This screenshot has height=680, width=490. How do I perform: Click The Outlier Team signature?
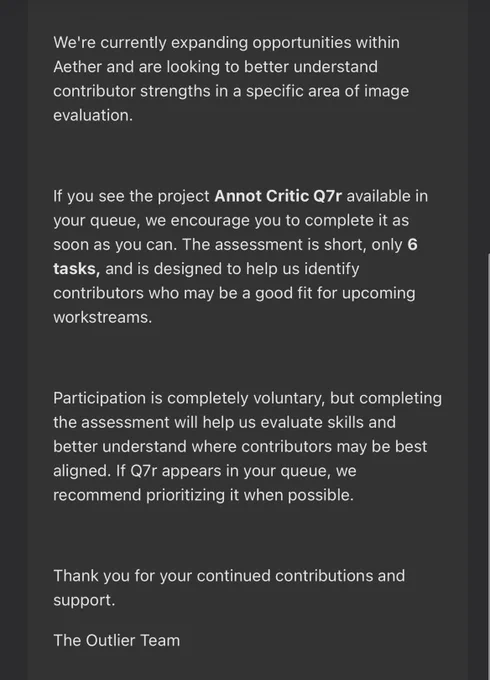(x=116, y=640)
